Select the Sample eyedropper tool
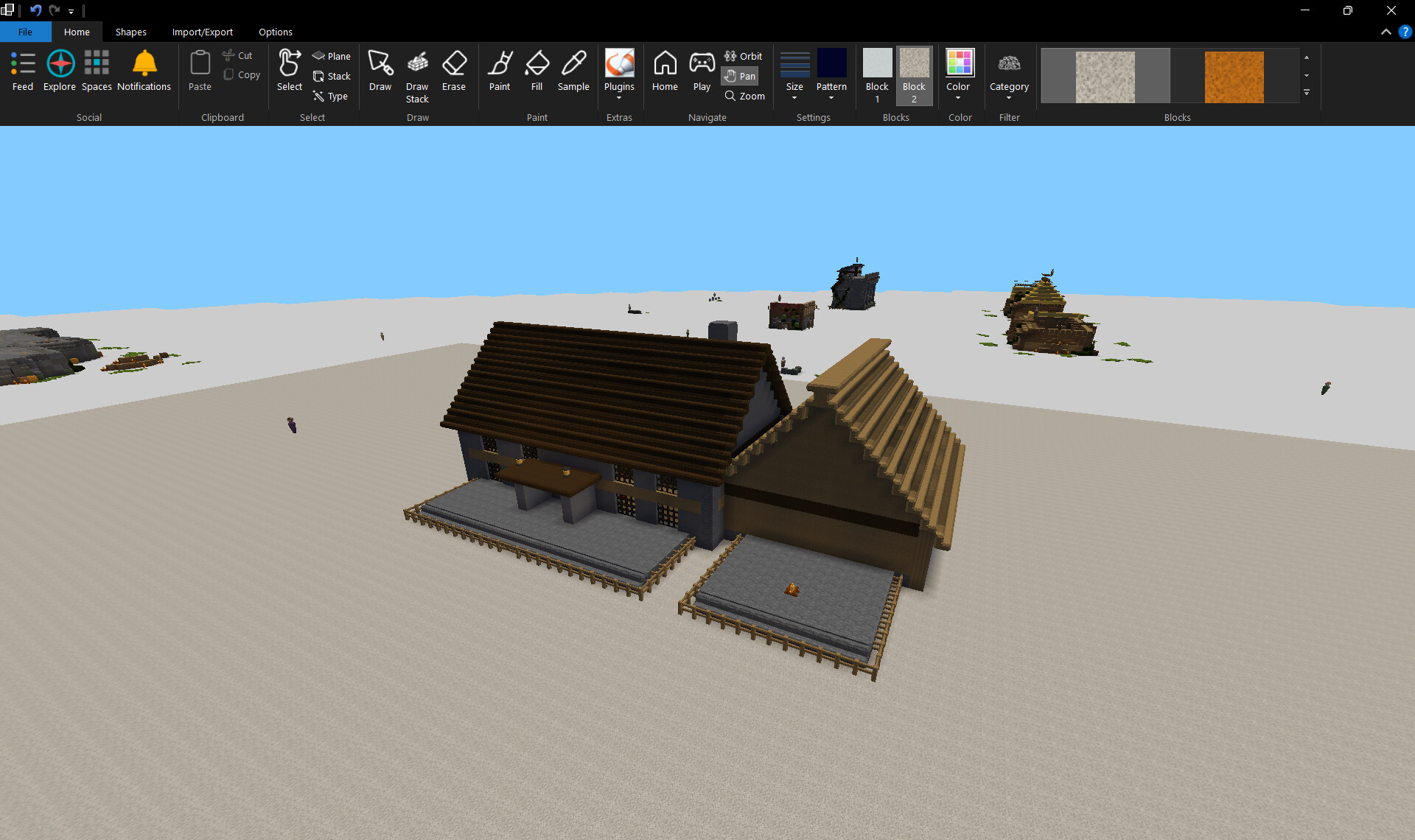This screenshot has height=840, width=1415. point(573,71)
